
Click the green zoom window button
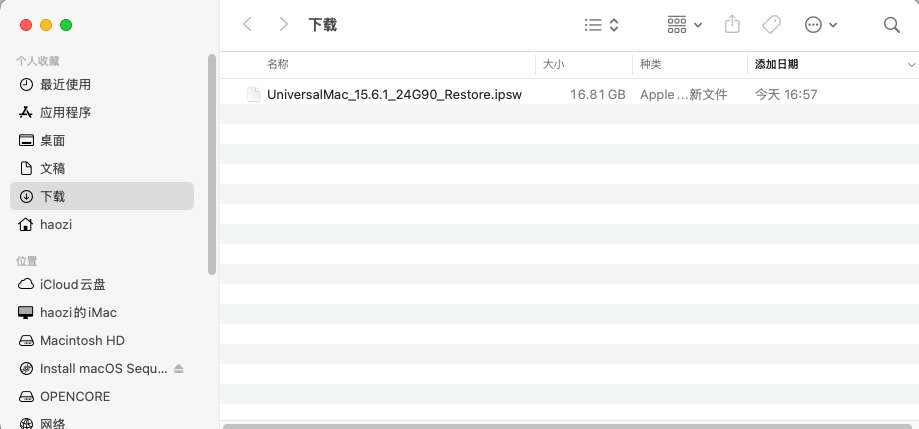pyautogui.click(x=66, y=24)
